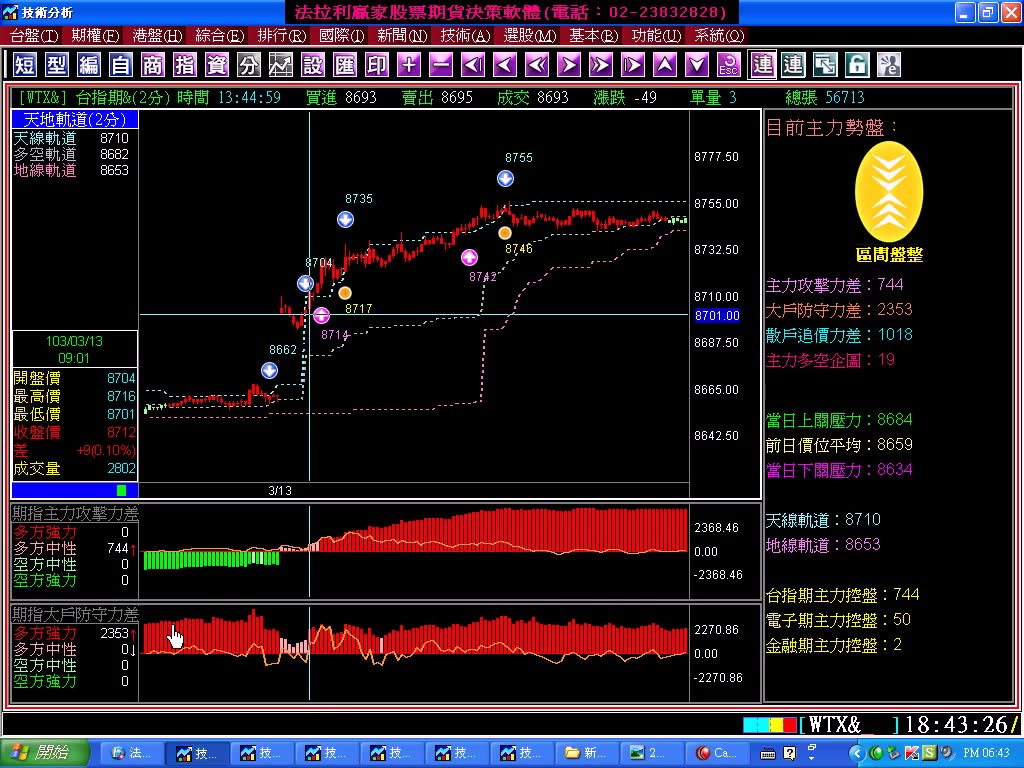Click the orange dot marker near 8746
The width and height of the screenshot is (1024, 768).
(x=505, y=233)
